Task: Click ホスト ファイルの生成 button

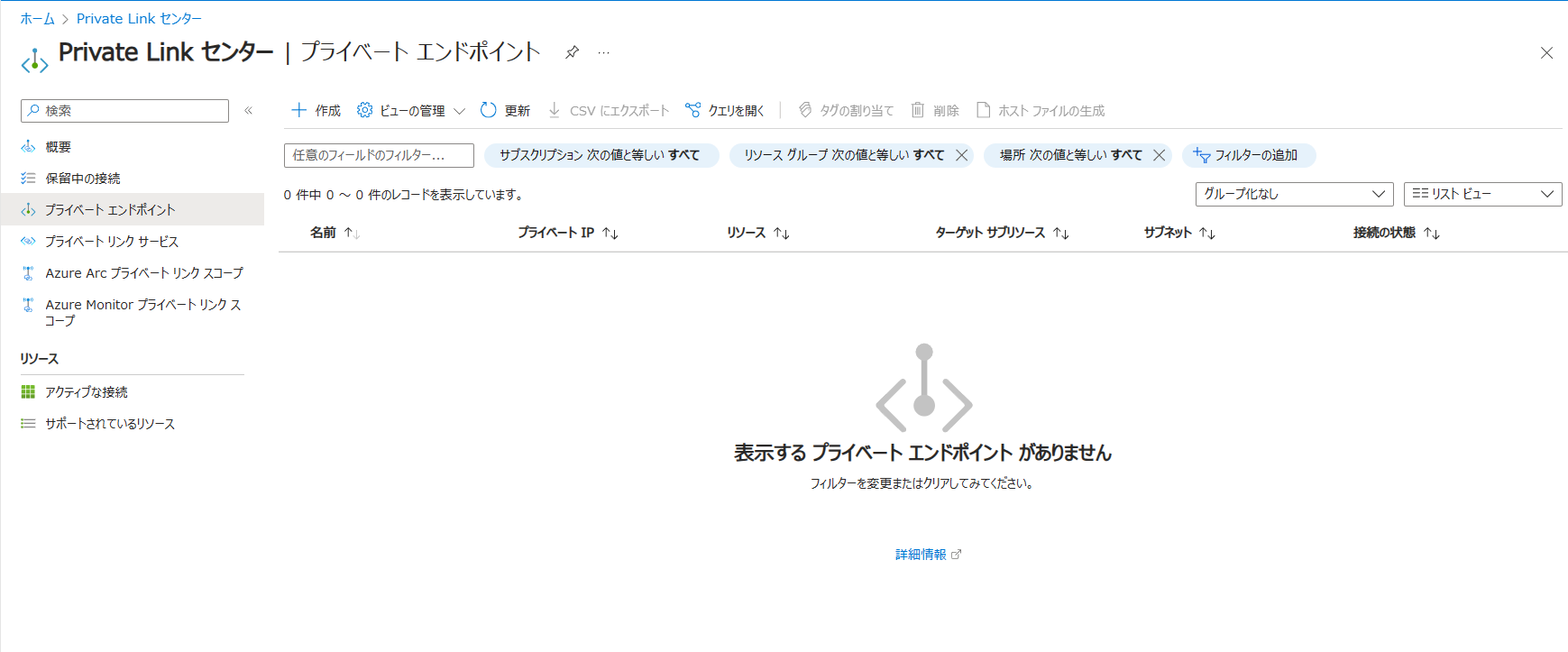Action: (1041, 111)
